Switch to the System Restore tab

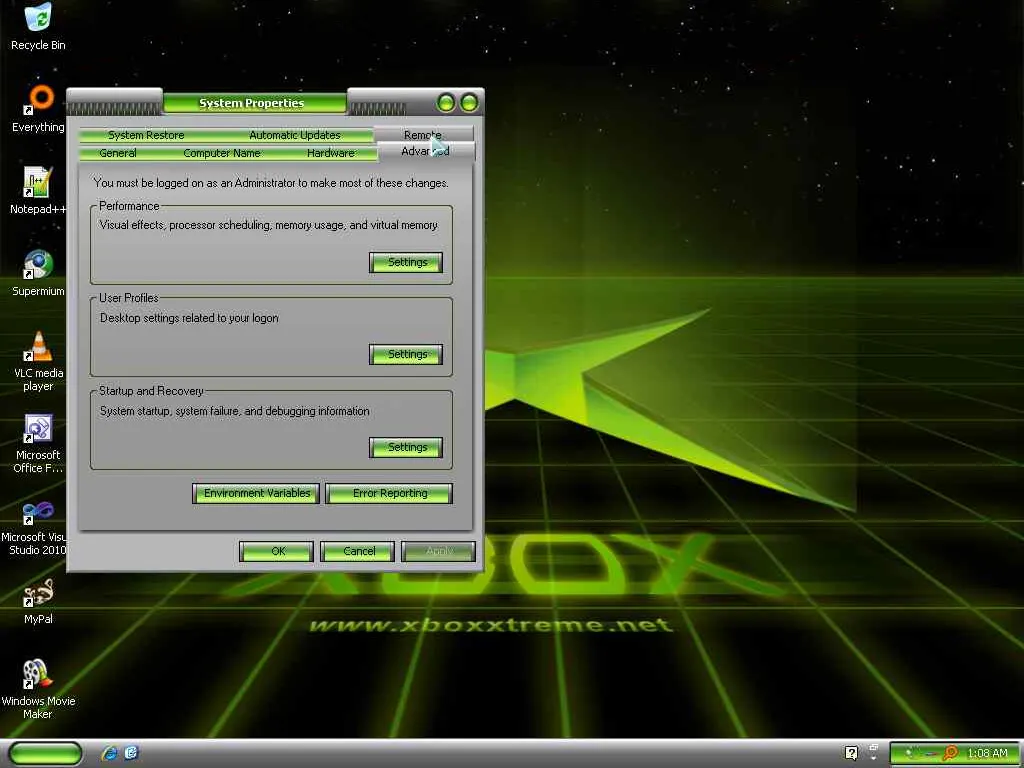click(146, 135)
